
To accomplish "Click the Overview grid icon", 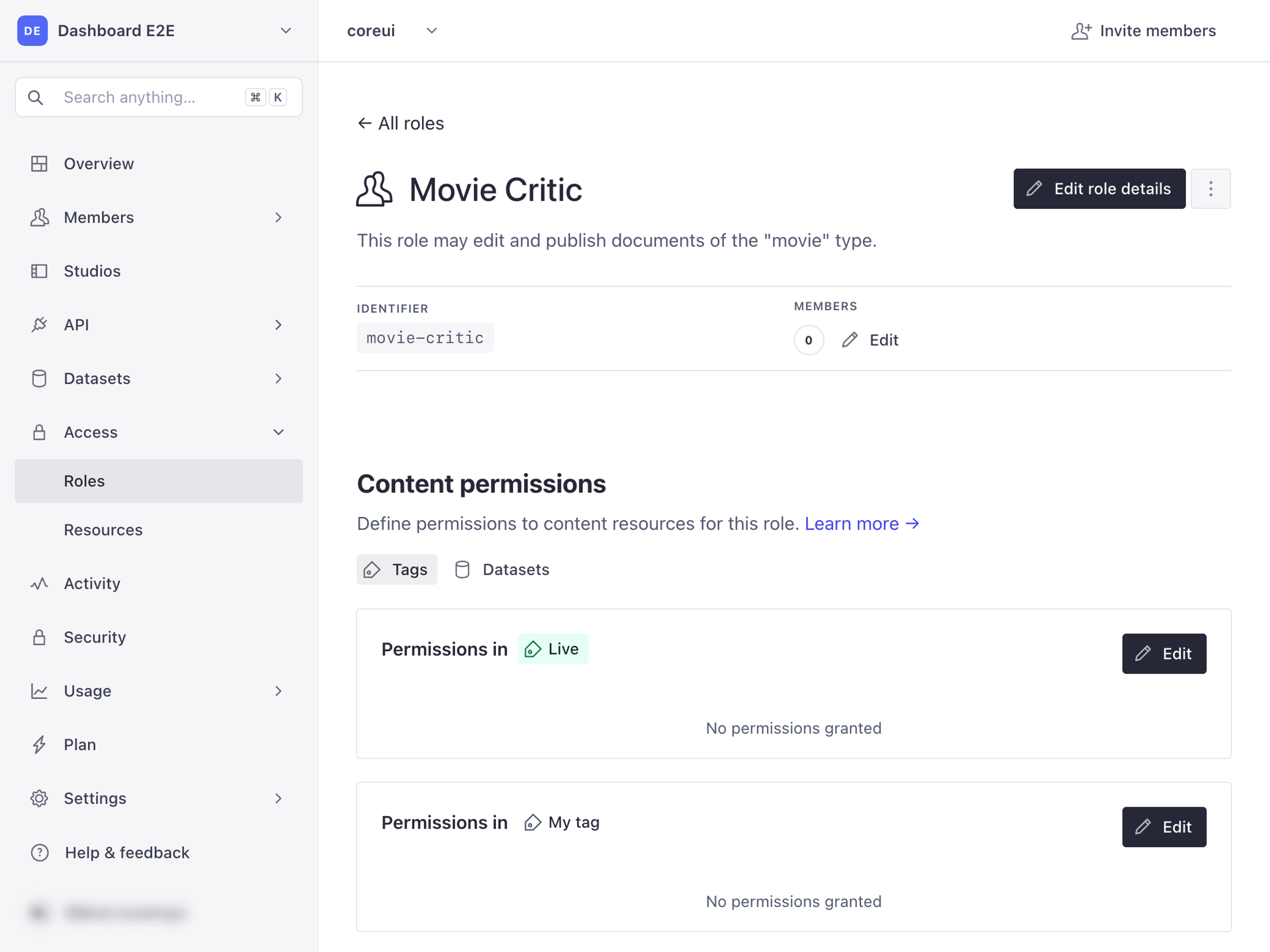I will [39, 164].
